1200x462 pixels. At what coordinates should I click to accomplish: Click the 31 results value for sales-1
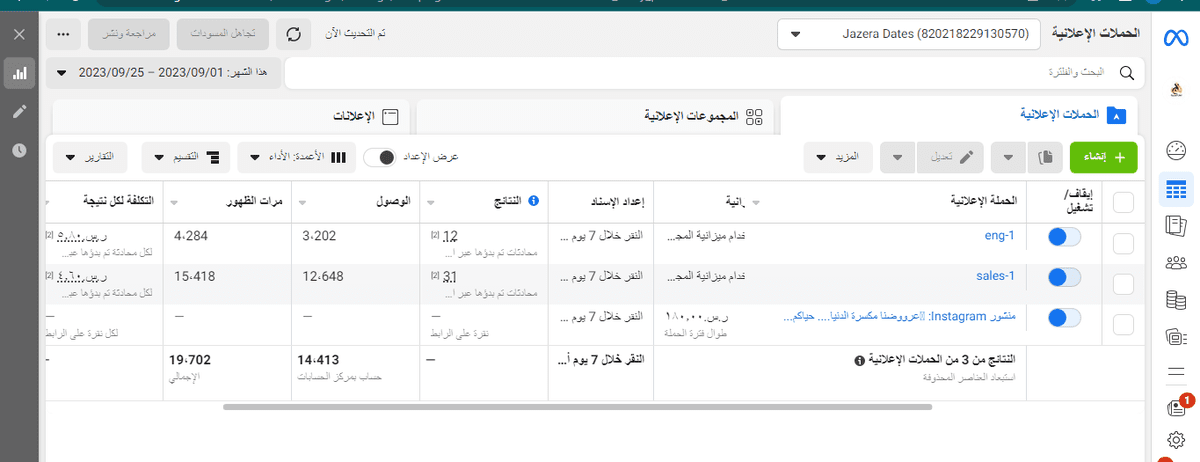click(449, 276)
